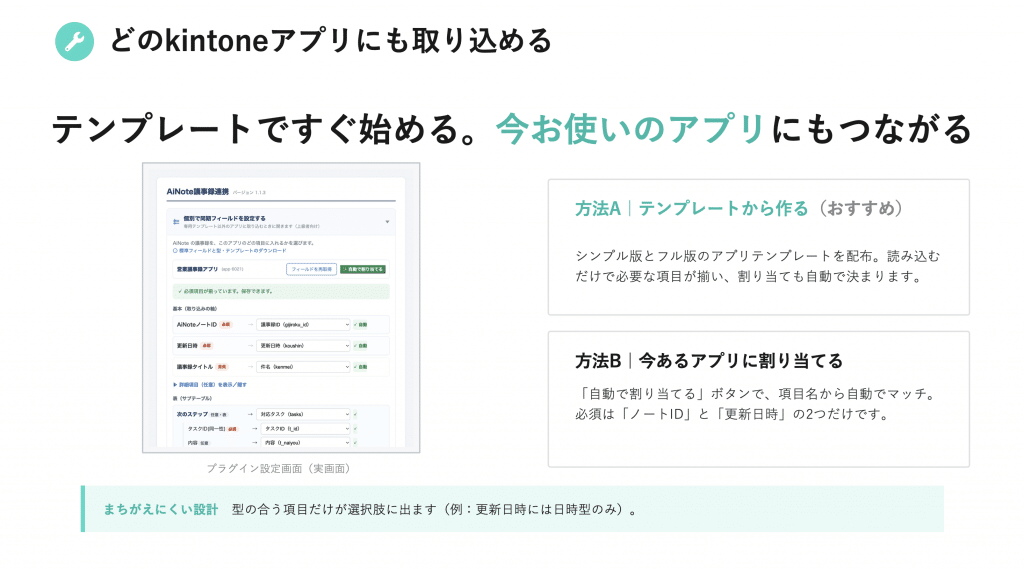The width and height of the screenshot is (1024, 569).
Task: Open the 議事録タイトル field mapping dropdown
Action: (x=304, y=367)
